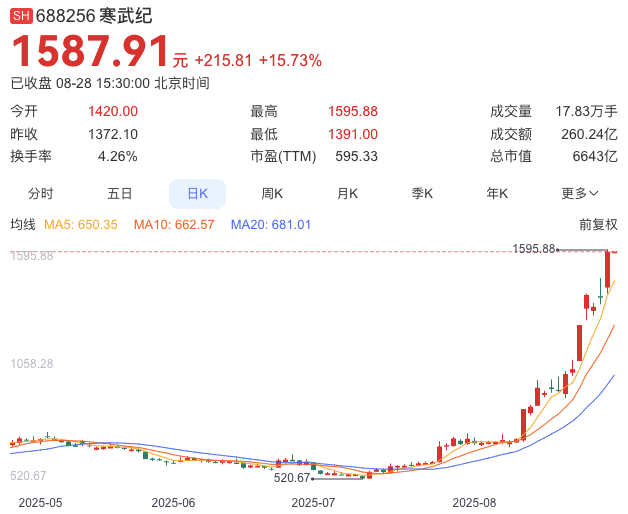Click the chevron next to 更多

[594, 194]
